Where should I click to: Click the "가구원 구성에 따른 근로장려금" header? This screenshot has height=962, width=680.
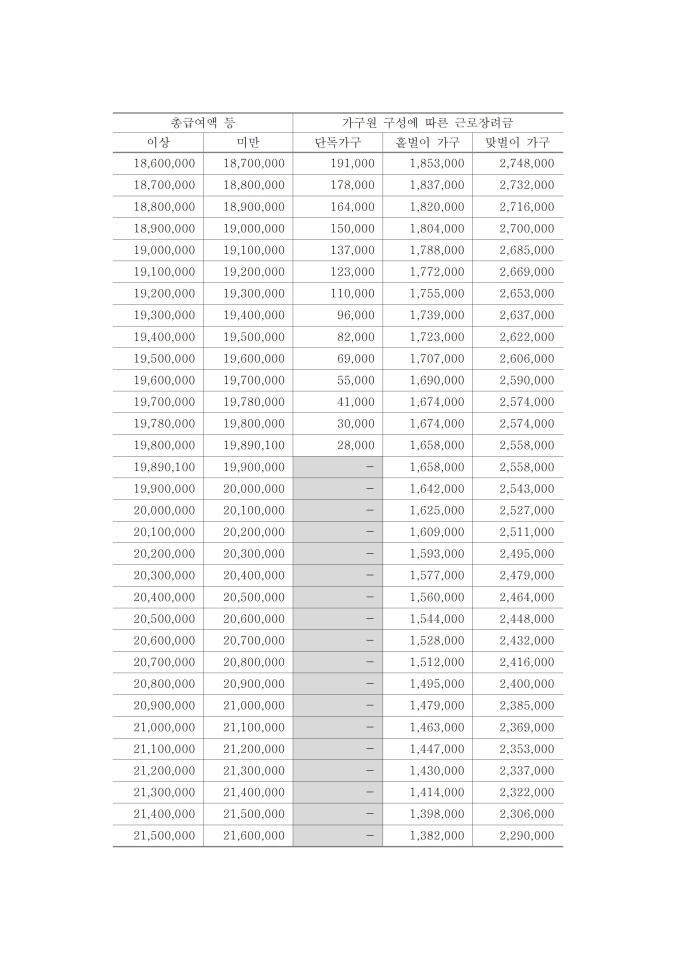pyautogui.click(x=428, y=121)
